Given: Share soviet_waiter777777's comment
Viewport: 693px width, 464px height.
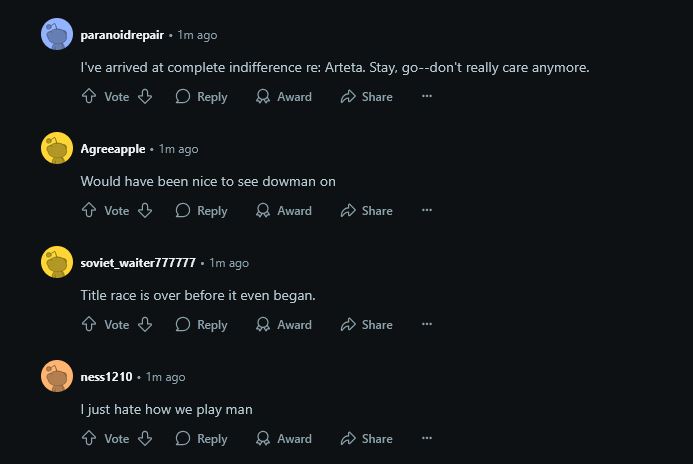Looking at the screenshot, I should [366, 324].
